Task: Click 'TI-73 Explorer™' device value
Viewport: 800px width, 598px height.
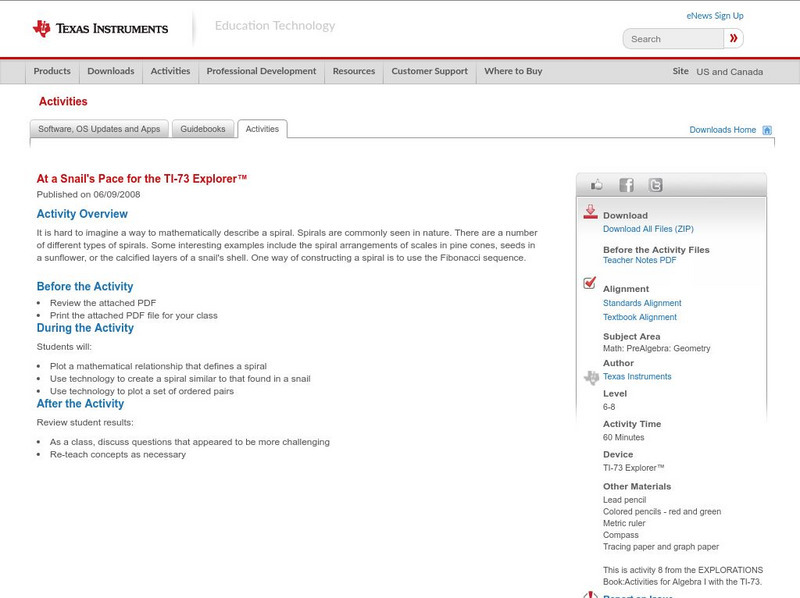Action: click(x=634, y=468)
